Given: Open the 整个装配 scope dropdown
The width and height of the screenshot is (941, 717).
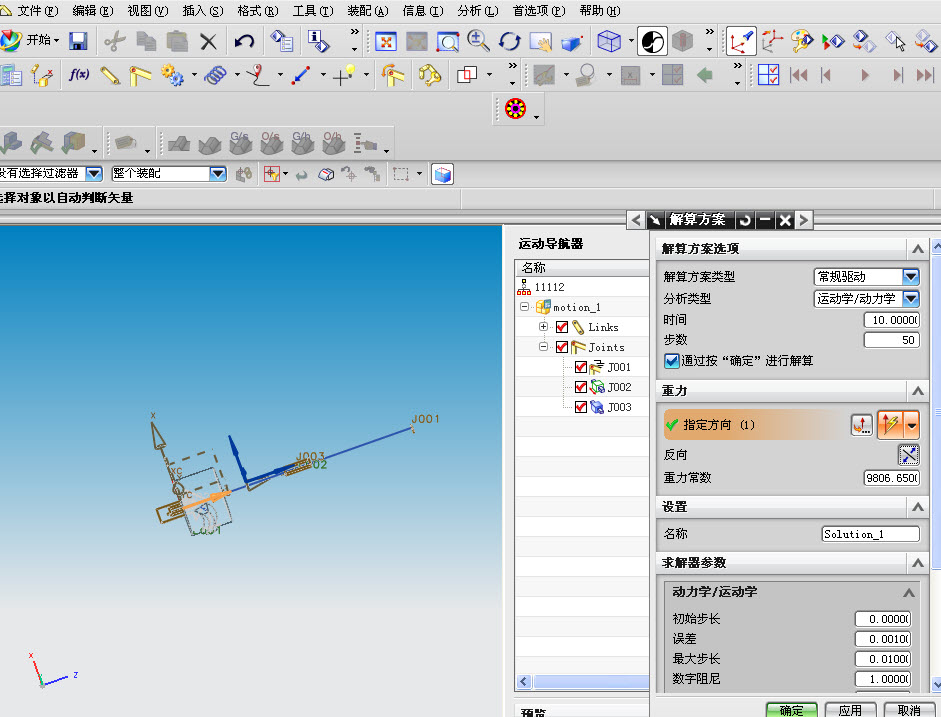Looking at the screenshot, I should coord(217,174).
